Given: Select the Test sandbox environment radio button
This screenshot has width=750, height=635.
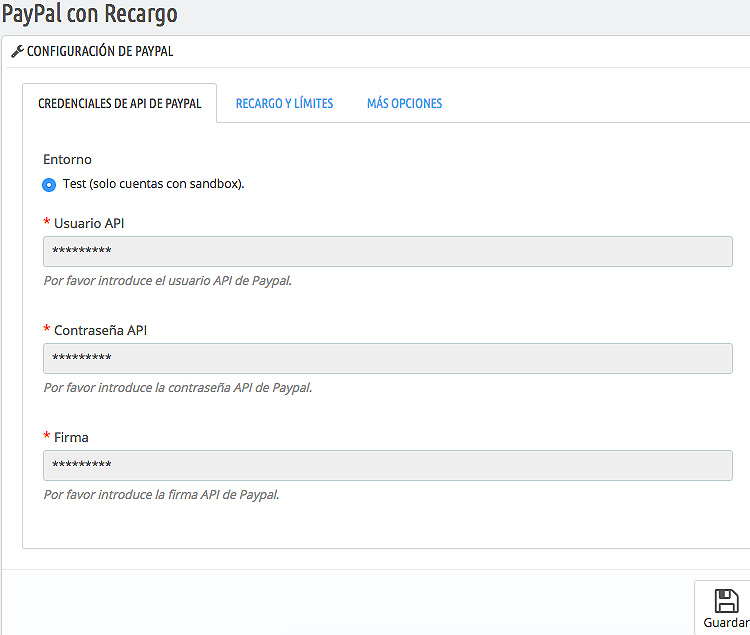Looking at the screenshot, I should click(x=49, y=185).
